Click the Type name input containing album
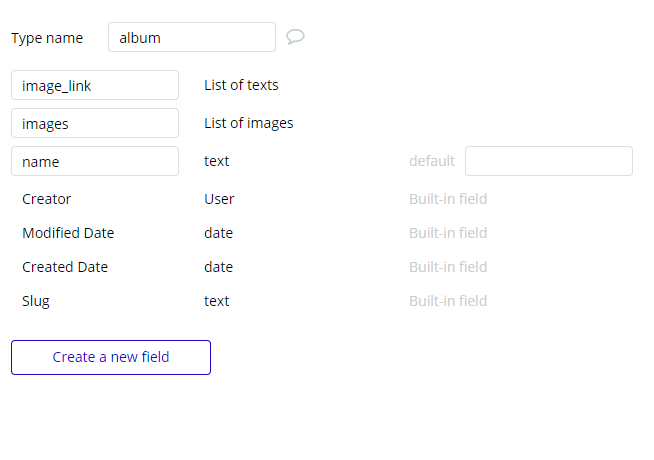 [x=191, y=38]
